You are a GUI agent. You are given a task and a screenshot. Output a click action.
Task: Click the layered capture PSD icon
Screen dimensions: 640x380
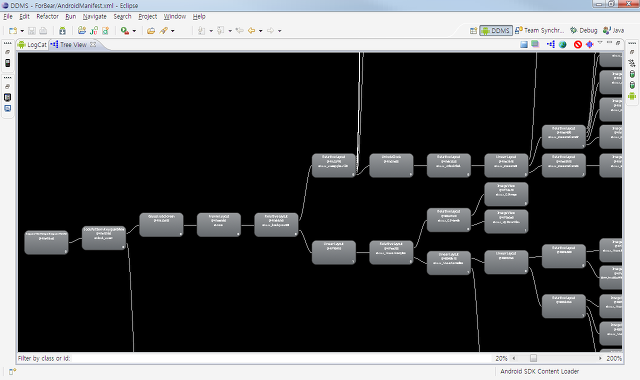click(x=535, y=44)
